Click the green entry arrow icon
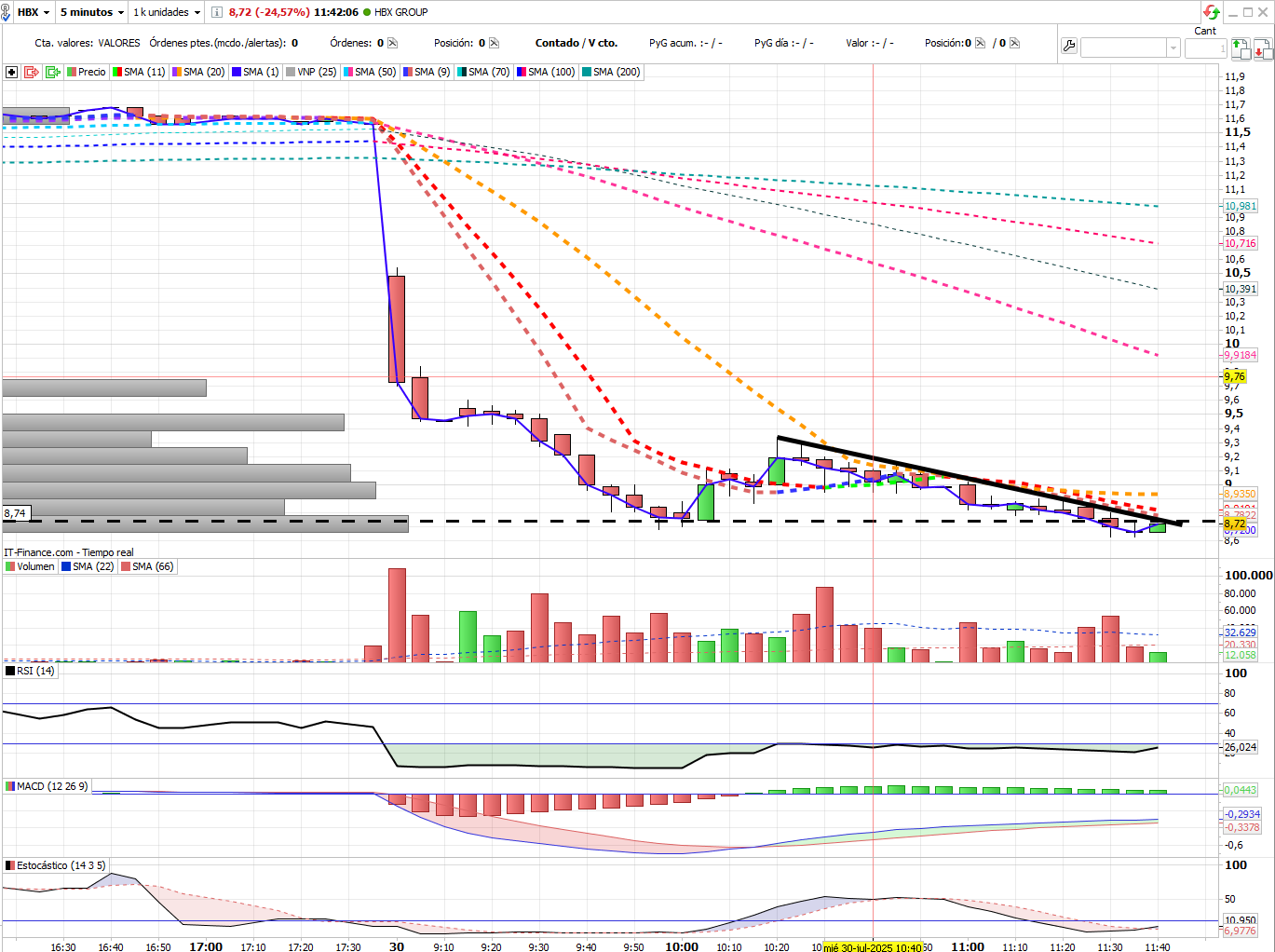1275x952 pixels. pyautogui.click(x=53, y=72)
